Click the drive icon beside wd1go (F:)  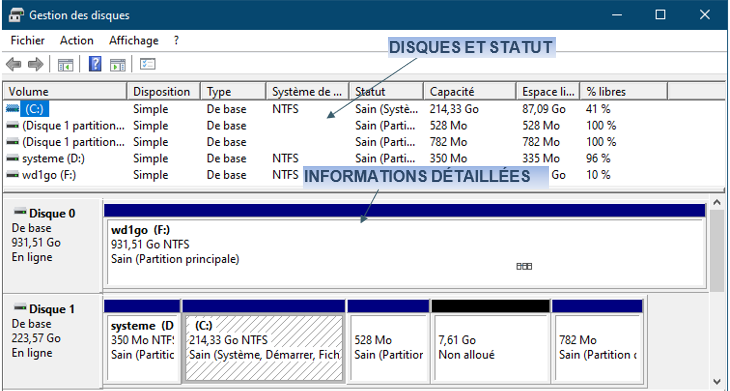pyautogui.click(x=13, y=175)
